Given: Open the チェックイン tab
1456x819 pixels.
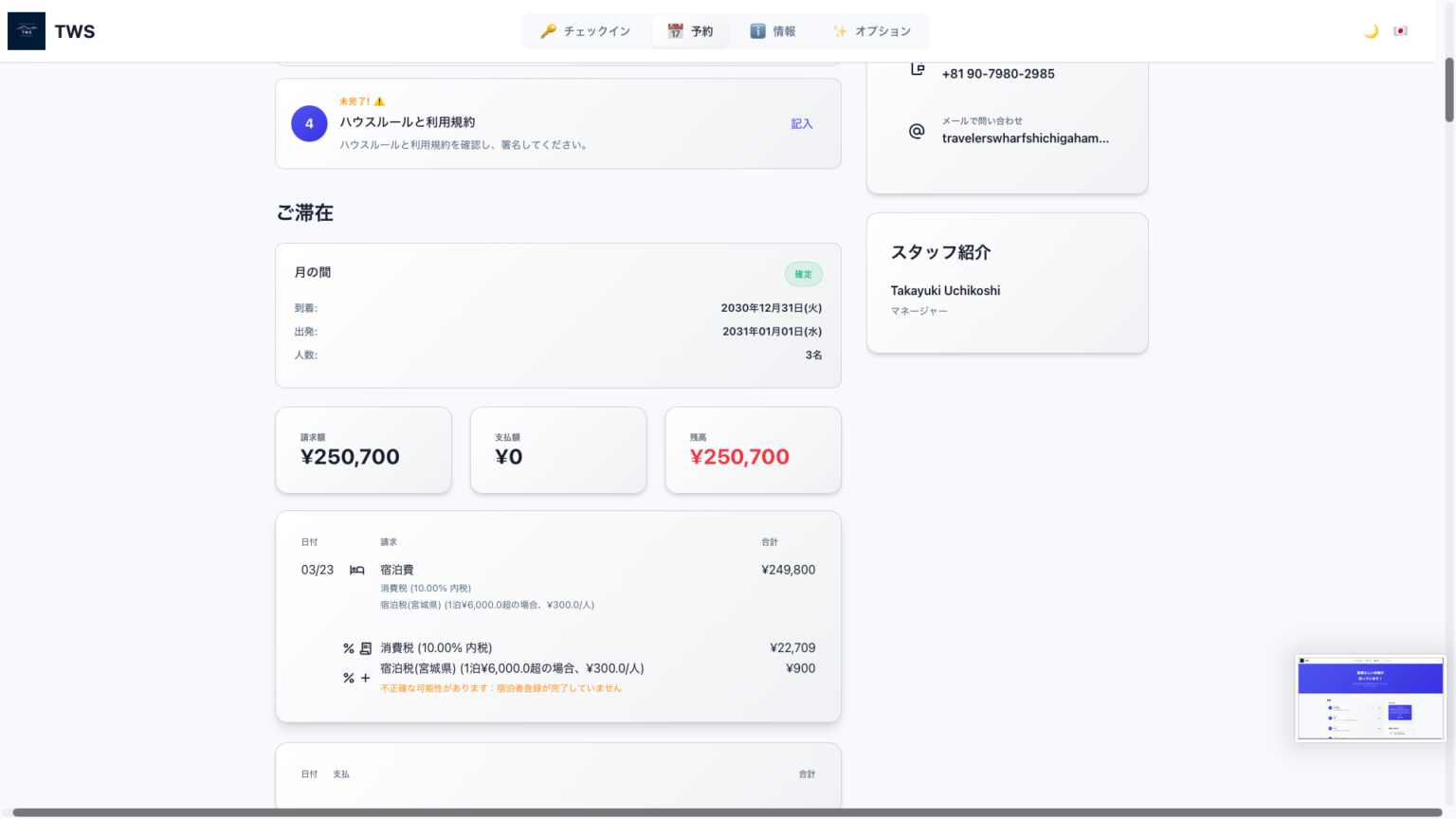Looking at the screenshot, I should (x=586, y=31).
